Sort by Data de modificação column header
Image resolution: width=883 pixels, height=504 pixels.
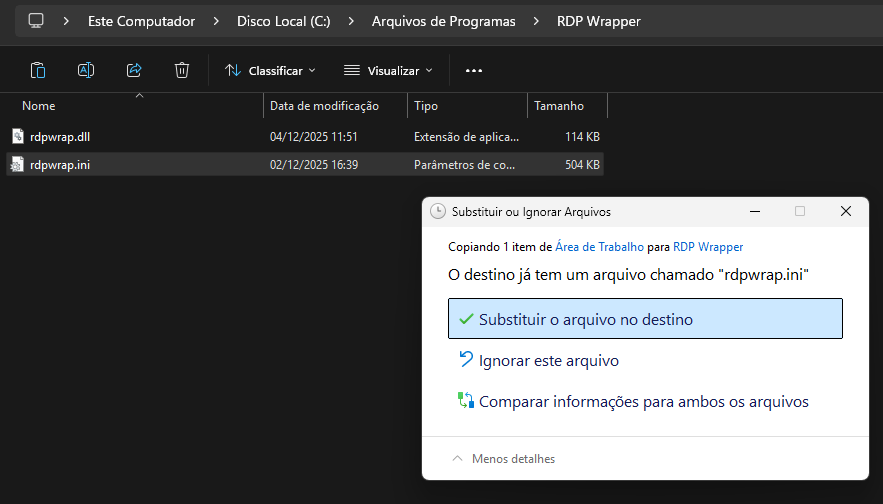point(324,106)
